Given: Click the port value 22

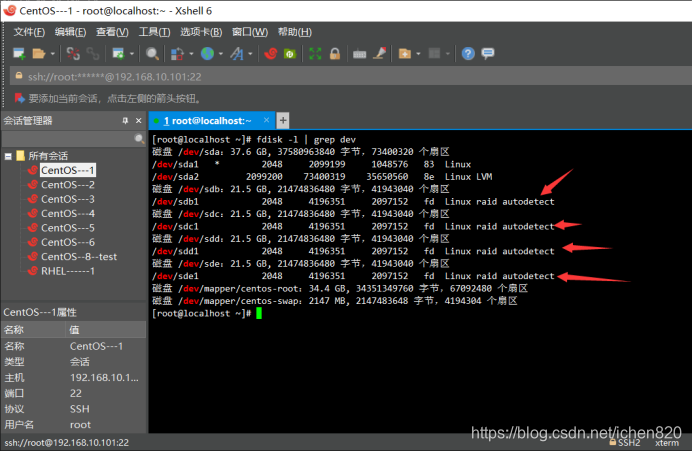Looking at the screenshot, I should click(x=75, y=393).
